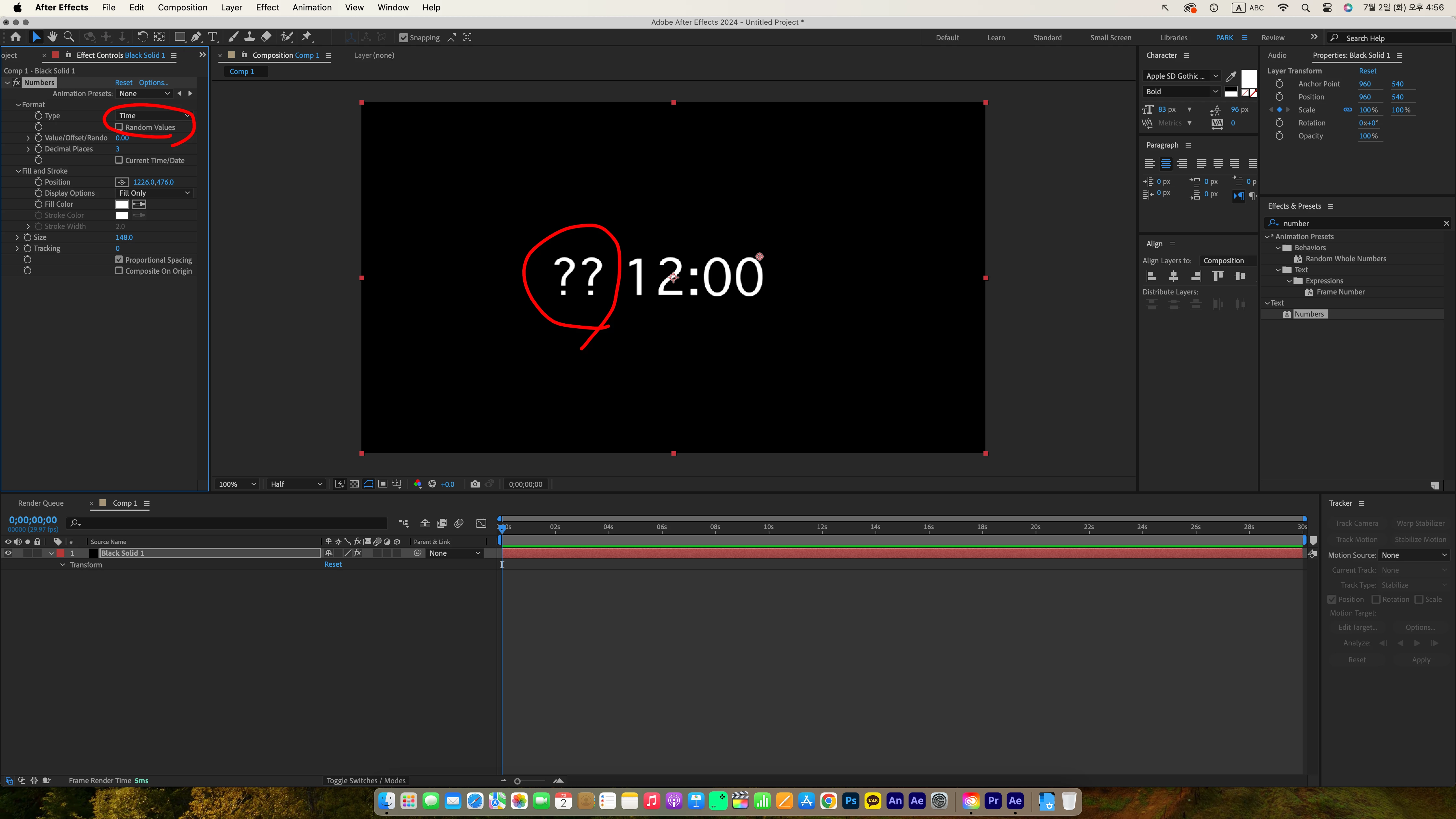Click Reset link for Numbers effect
Image resolution: width=1456 pixels, height=819 pixels.
point(123,83)
